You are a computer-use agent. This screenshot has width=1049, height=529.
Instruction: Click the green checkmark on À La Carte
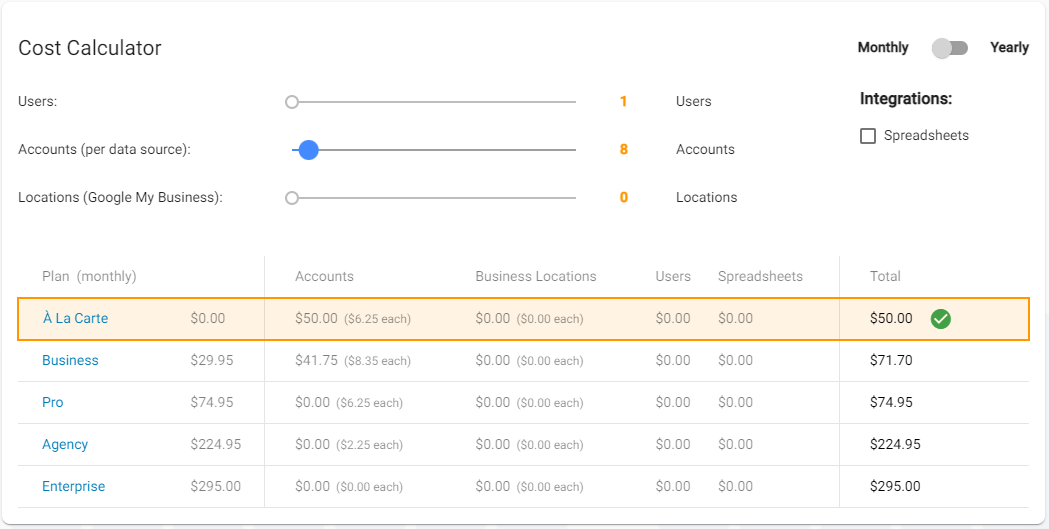click(x=940, y=319)
